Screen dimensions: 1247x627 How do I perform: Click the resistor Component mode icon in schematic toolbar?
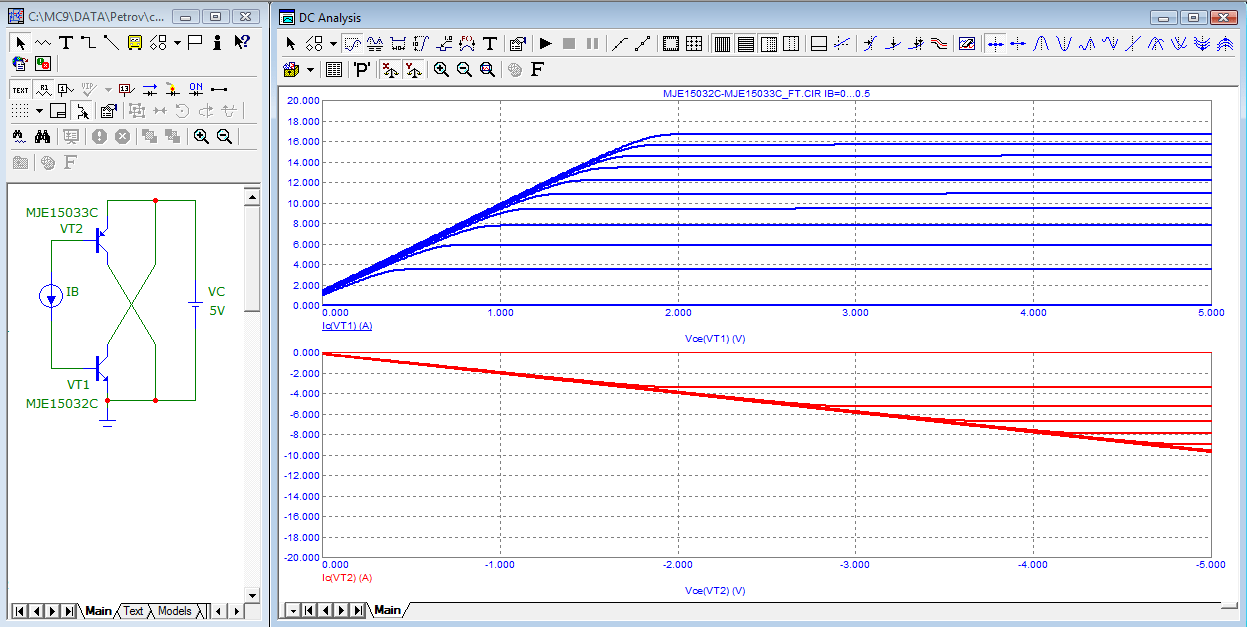point(43,42)
